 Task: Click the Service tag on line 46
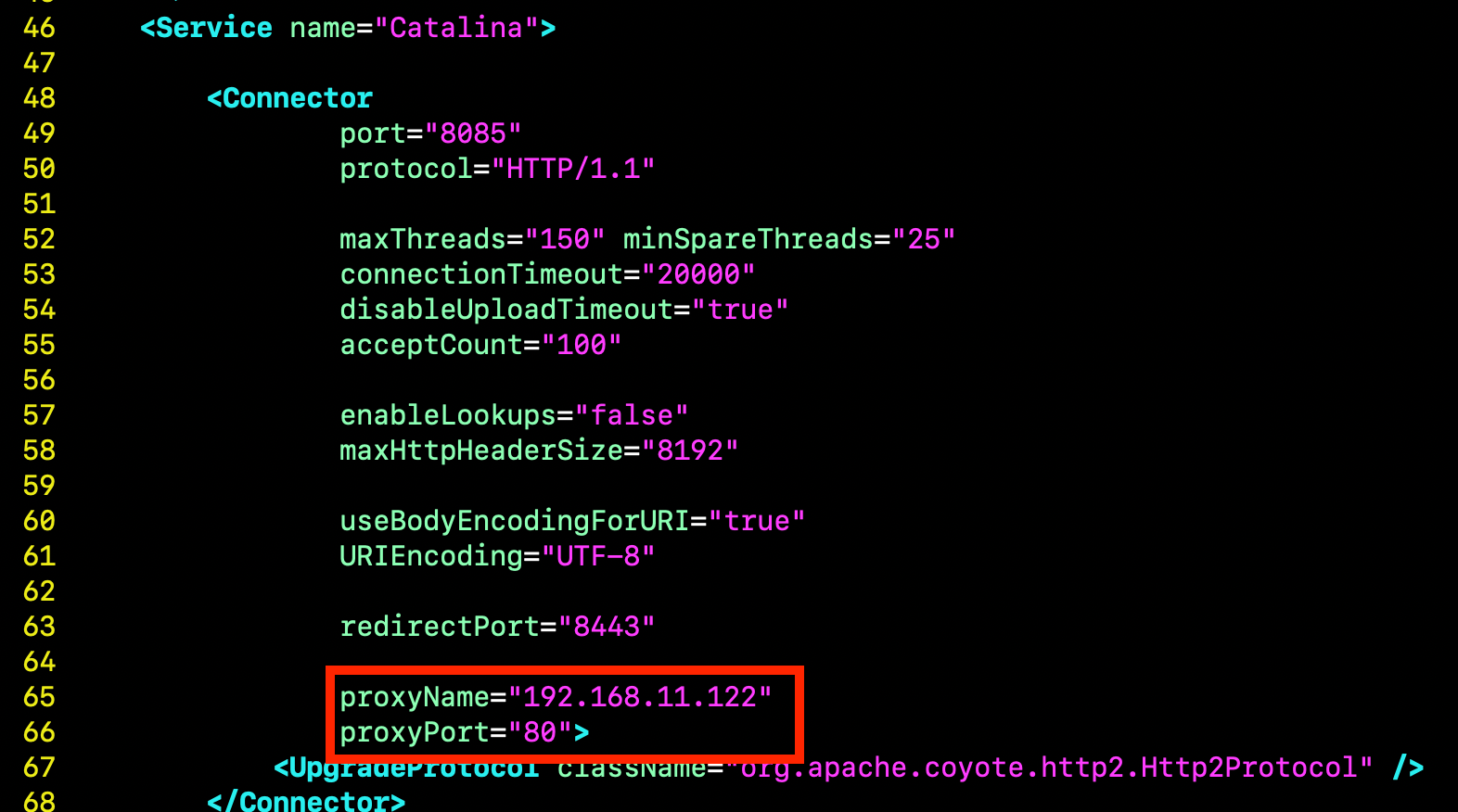[x=207, y=28]
